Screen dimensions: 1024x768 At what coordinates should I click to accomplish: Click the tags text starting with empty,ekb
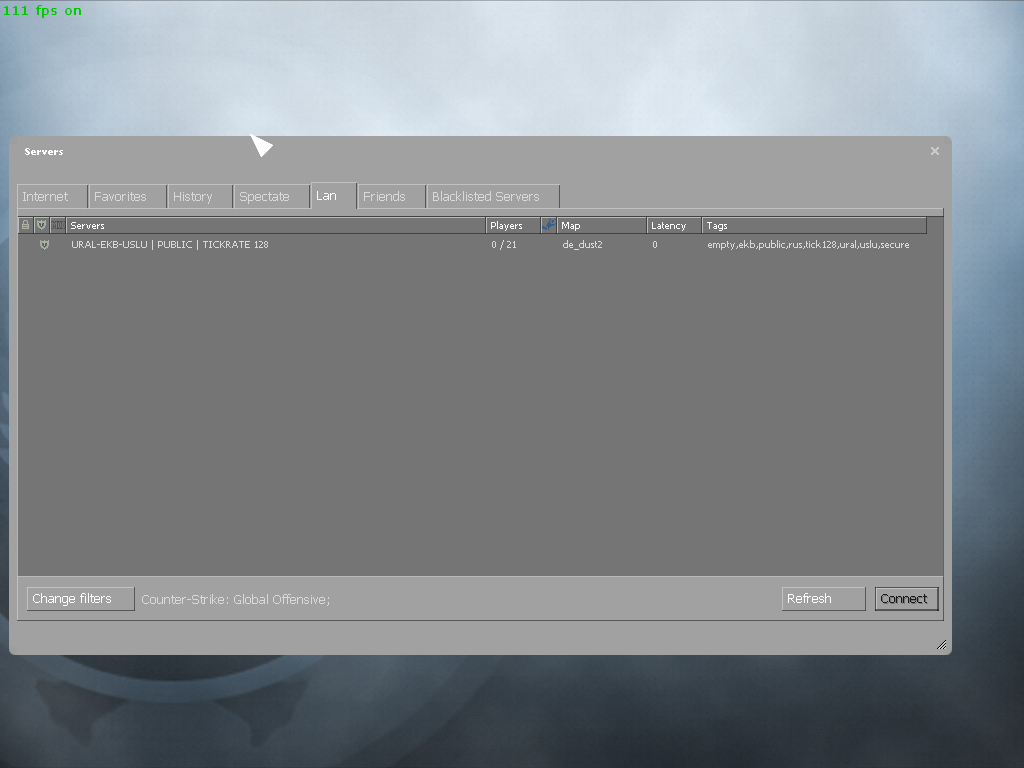tap(808, 245)
